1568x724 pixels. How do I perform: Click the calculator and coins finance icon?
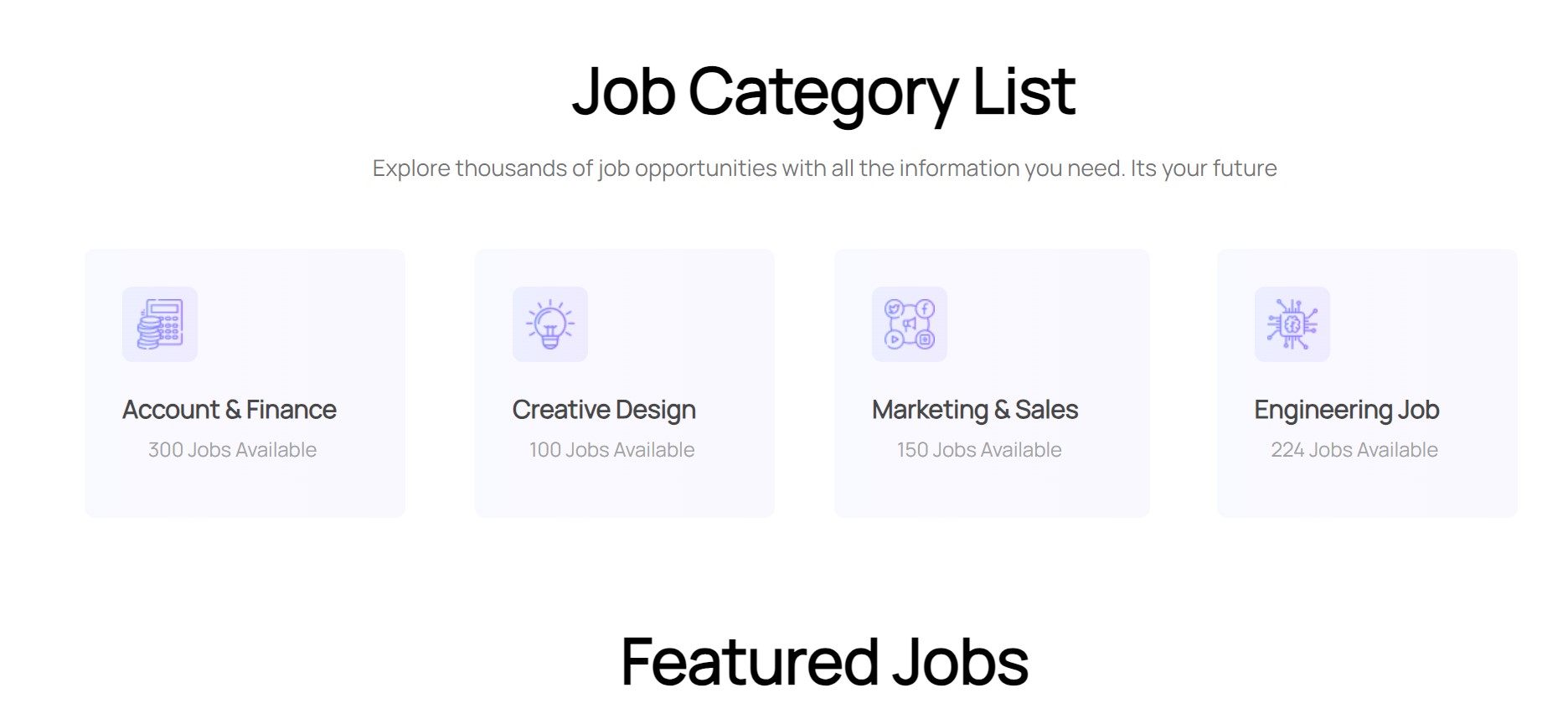[160, 324]
